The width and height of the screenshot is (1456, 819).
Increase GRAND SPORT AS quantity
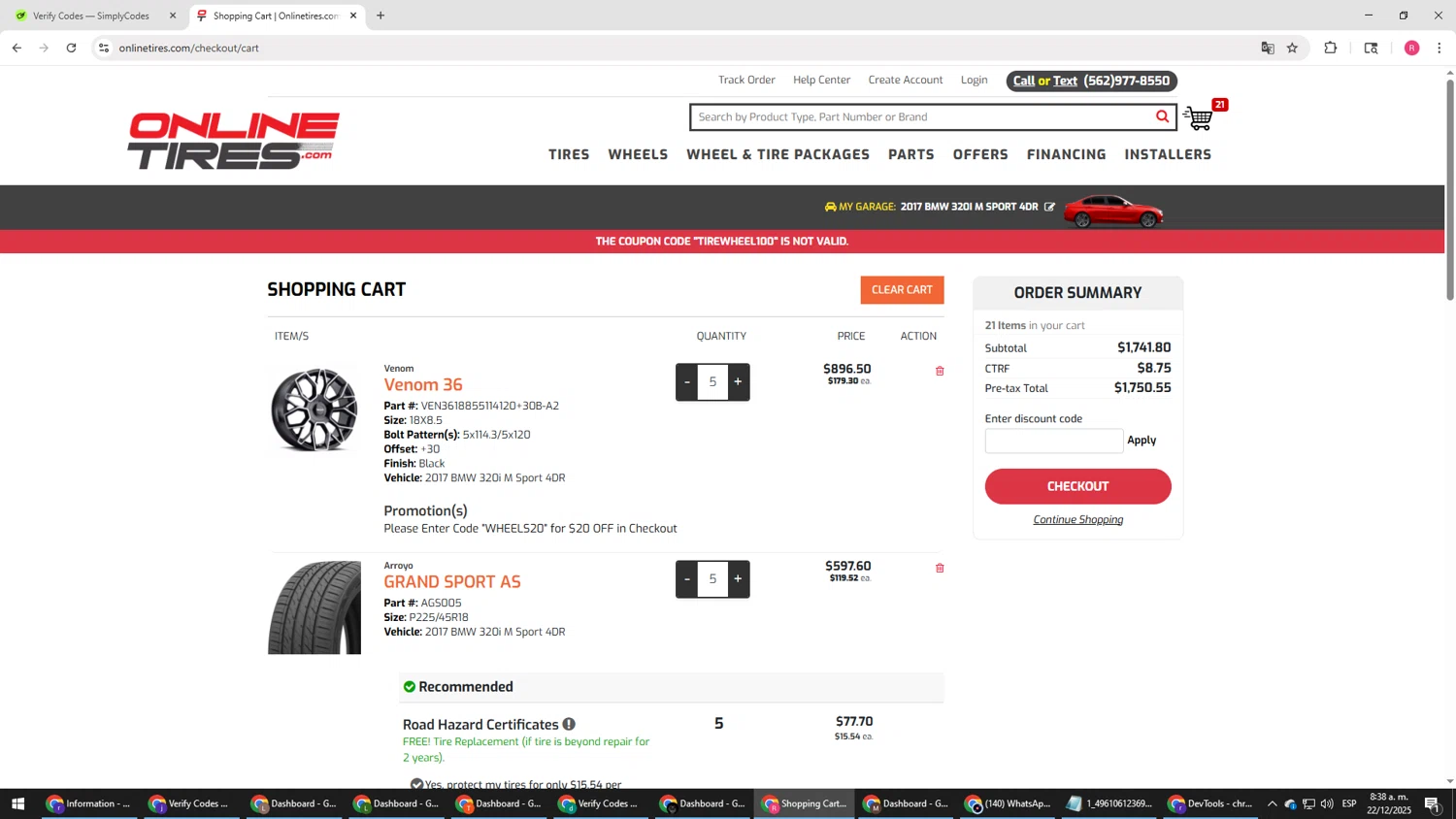click(x=738, y=578)
